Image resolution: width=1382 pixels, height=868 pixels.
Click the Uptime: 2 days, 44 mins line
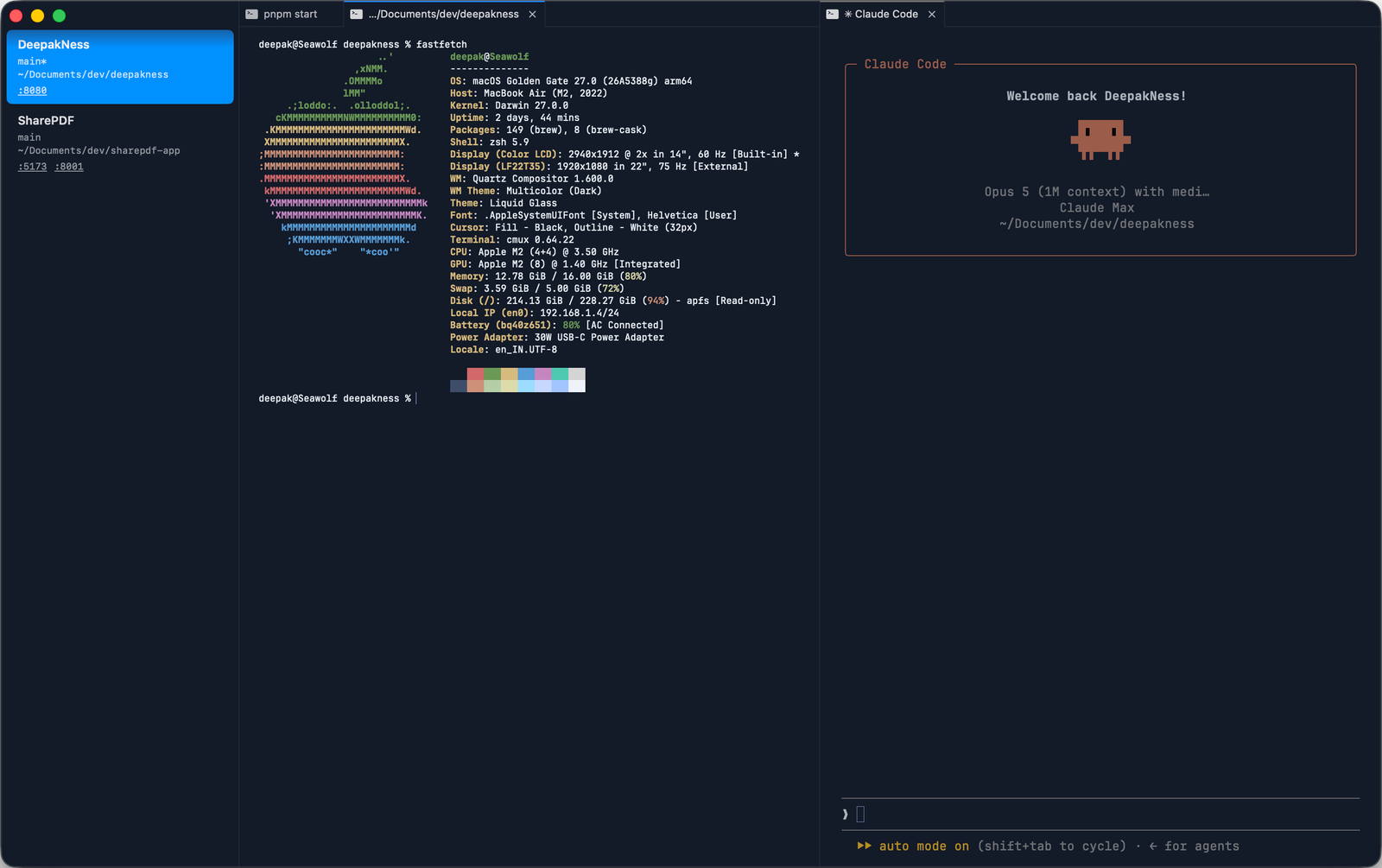(515, 117)
